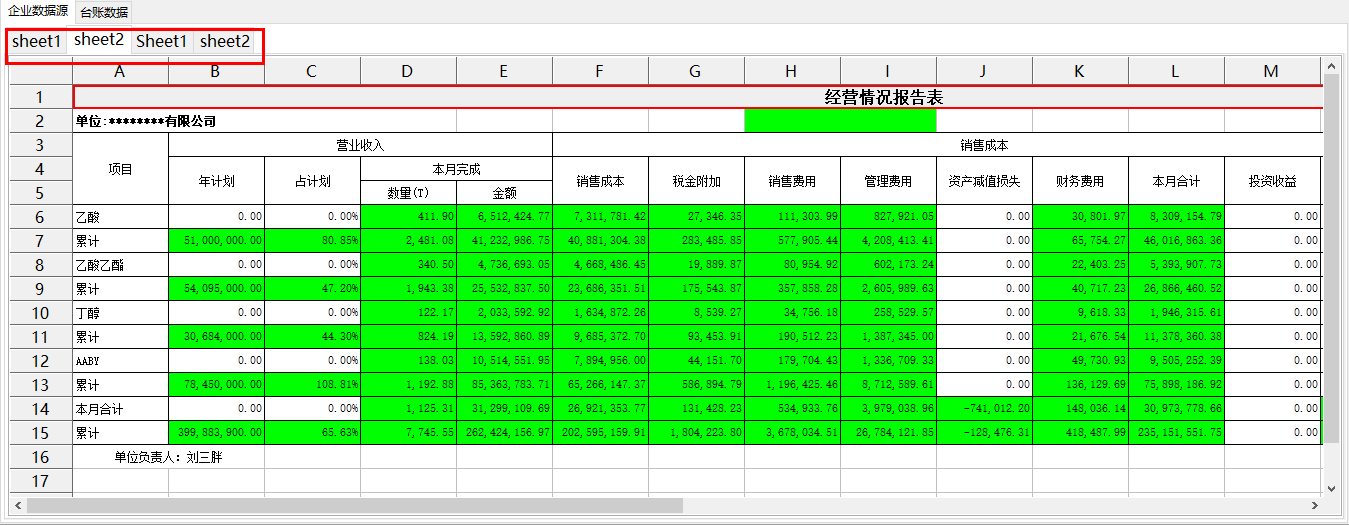Select the 年计划 header cell
1349x525 pixels.
pos(216,181)
